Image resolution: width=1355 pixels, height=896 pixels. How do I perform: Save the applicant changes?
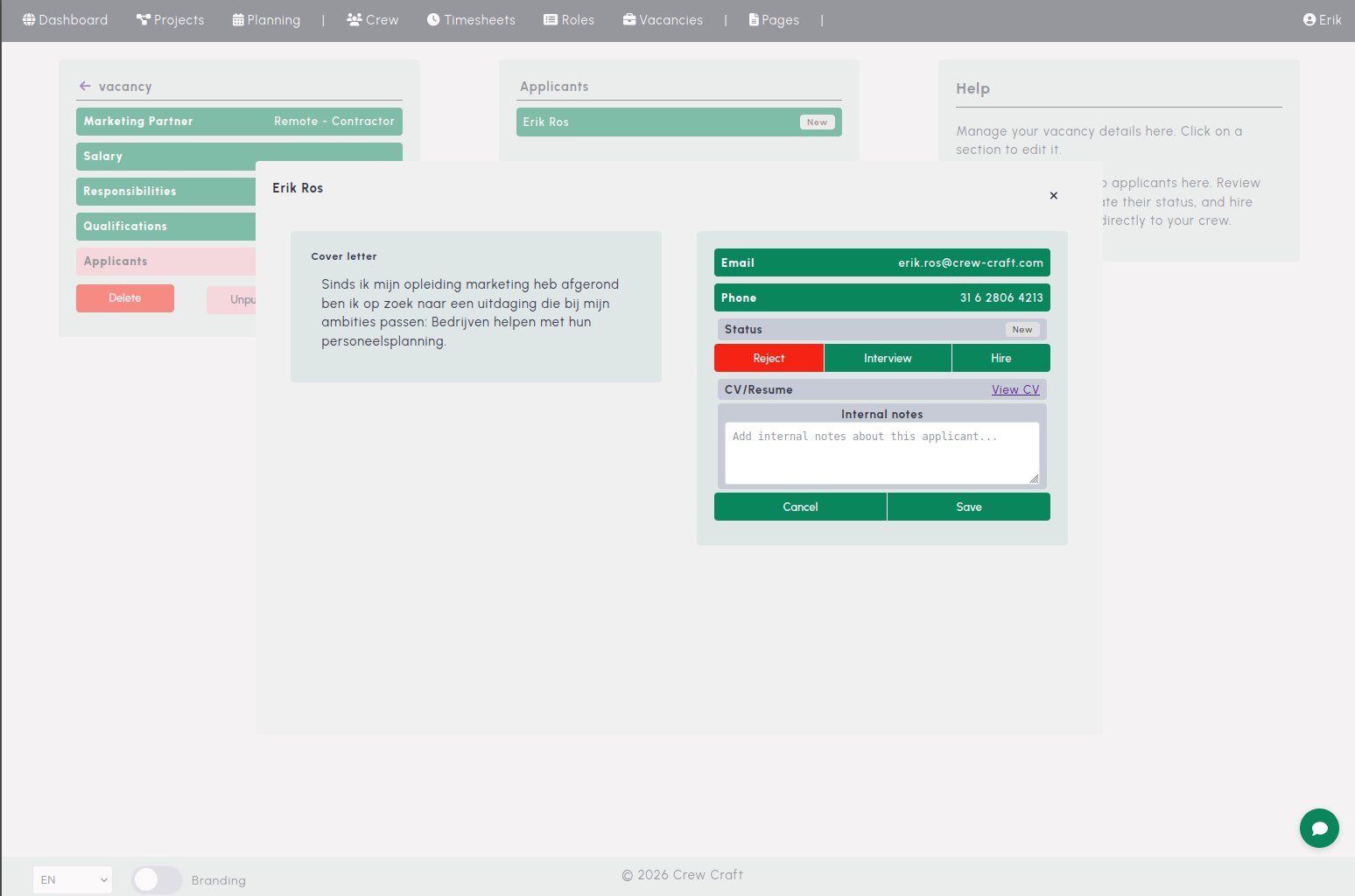(968, 507)
